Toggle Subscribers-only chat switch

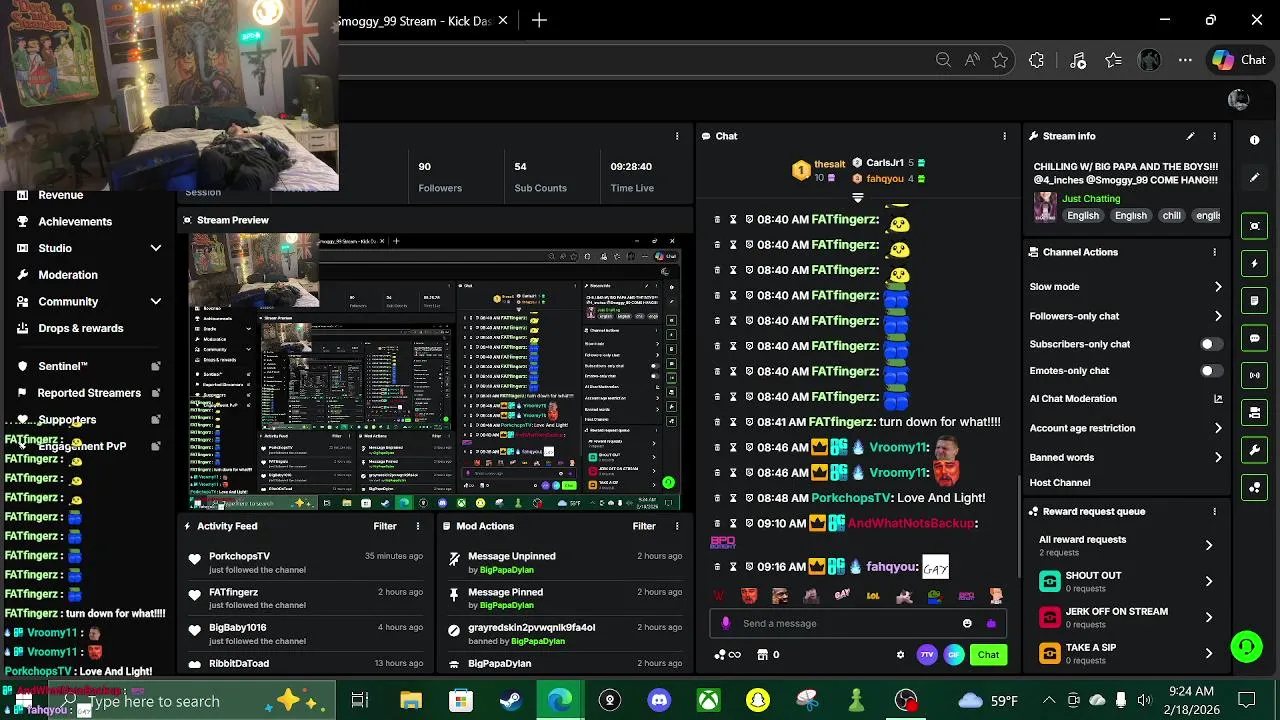[x=1210, y=344]
